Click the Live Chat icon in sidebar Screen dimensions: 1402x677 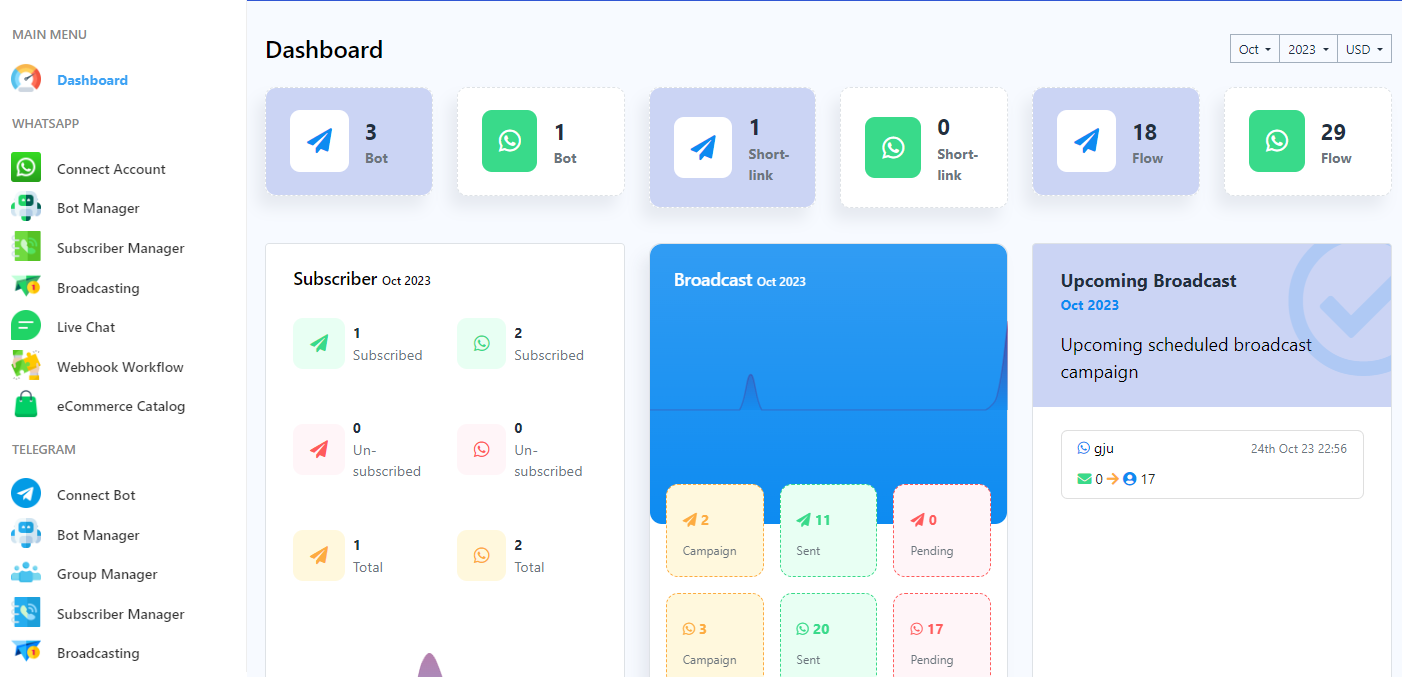pyautogui.click(x=26, y=326)
